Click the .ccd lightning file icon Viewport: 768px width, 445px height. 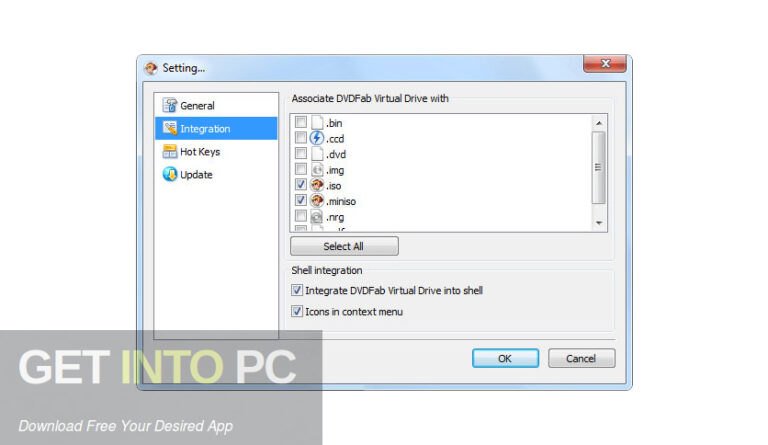[317, 138]
